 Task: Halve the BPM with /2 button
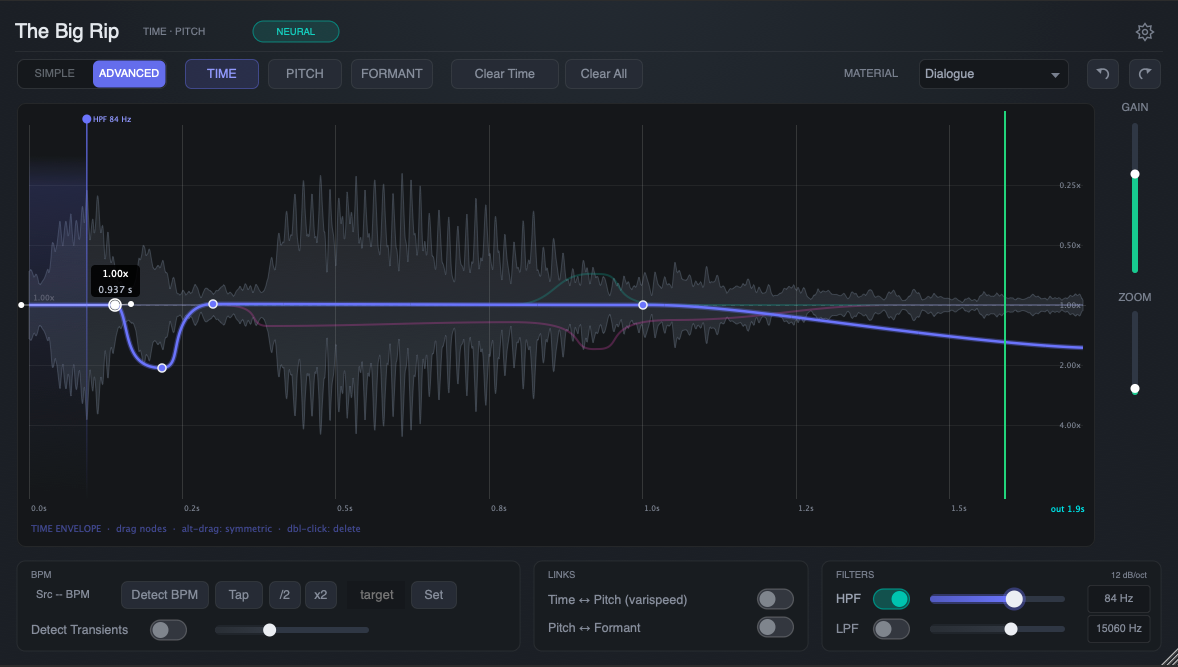pyautogui.click(x=285, y=595)
